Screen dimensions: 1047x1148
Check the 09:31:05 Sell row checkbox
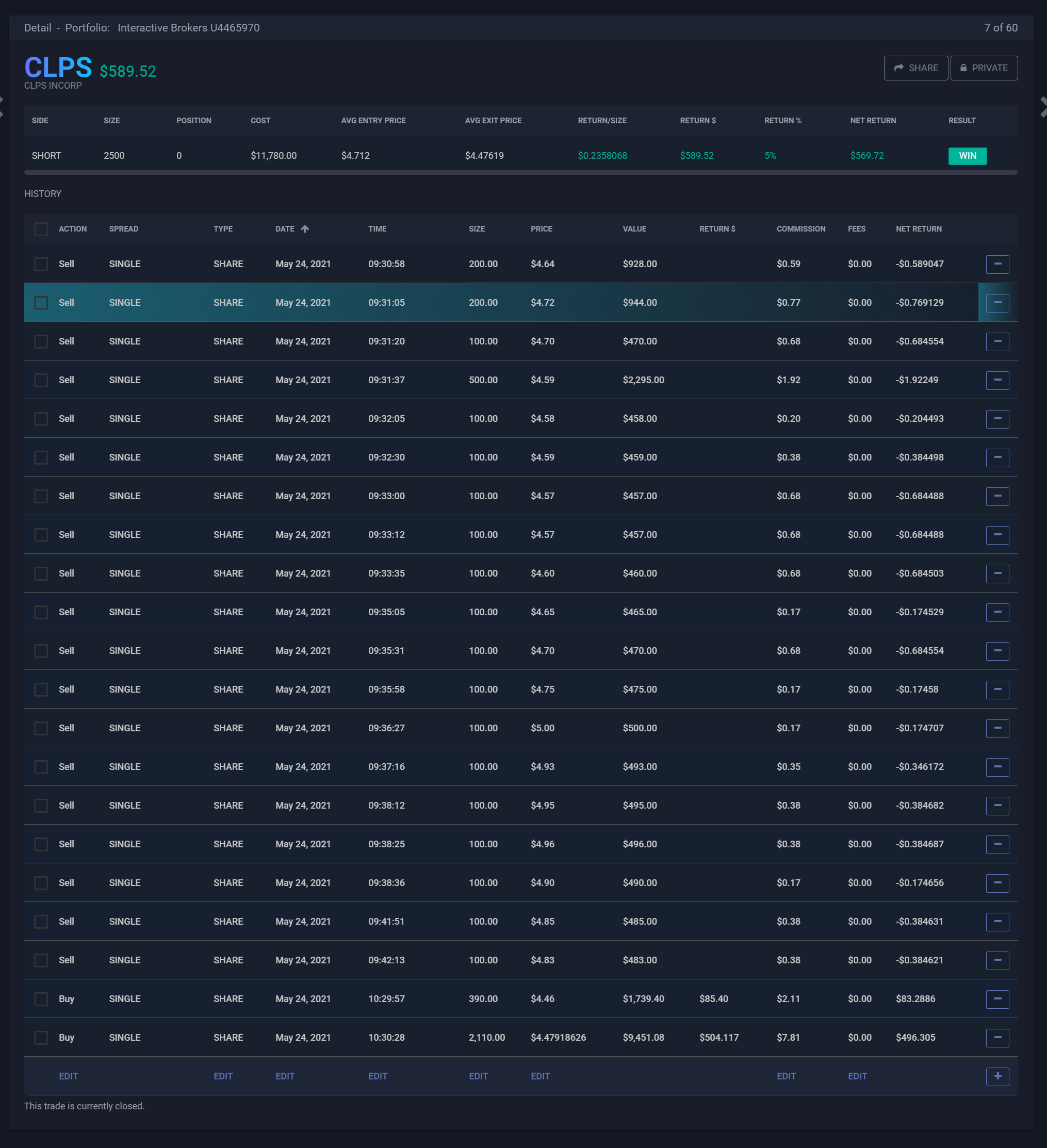[x=41, y=303]
